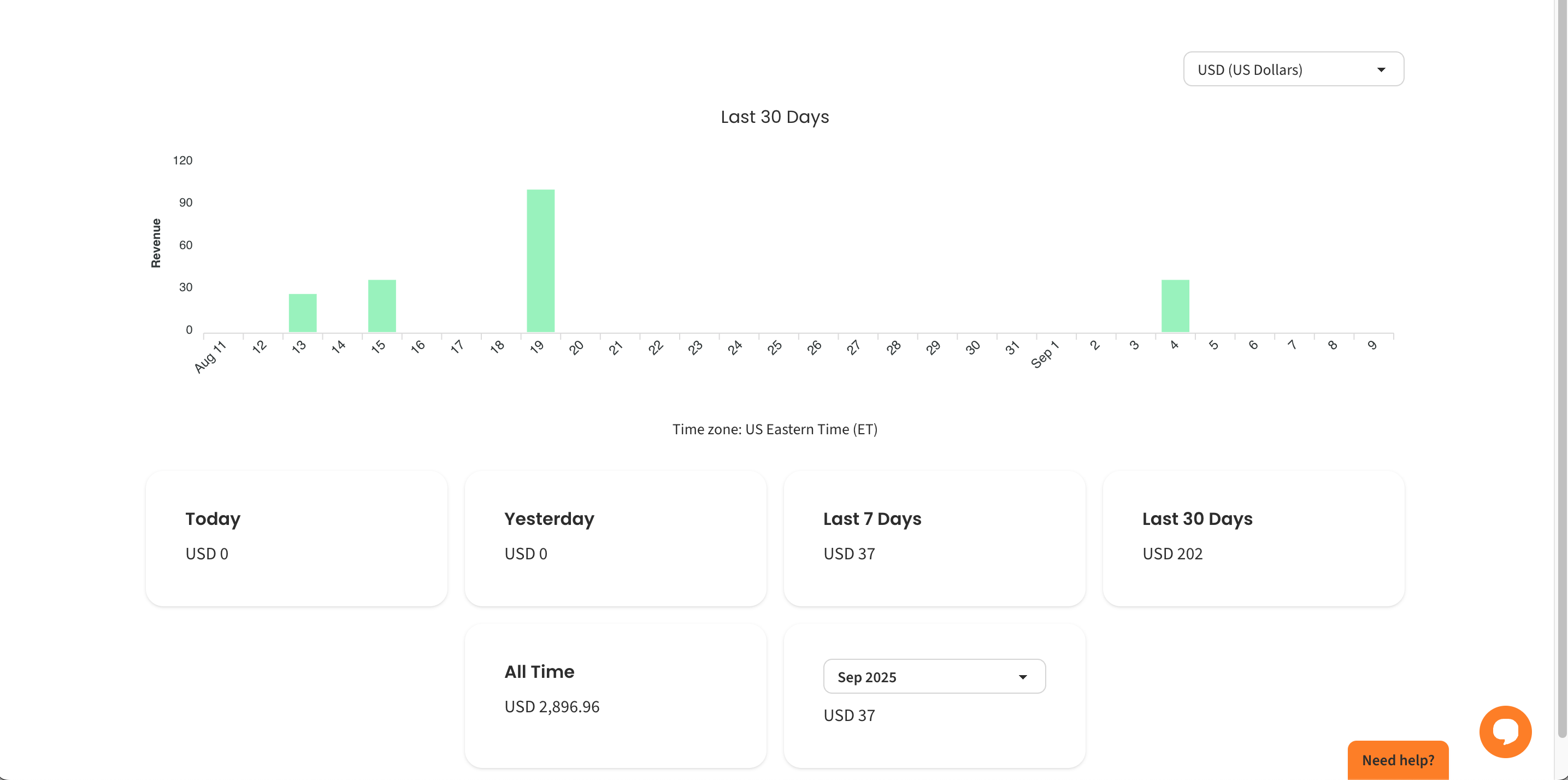
Task: Click the Aug 19 revenue bar
Action: pyautogui.click(x=540, y=261)
